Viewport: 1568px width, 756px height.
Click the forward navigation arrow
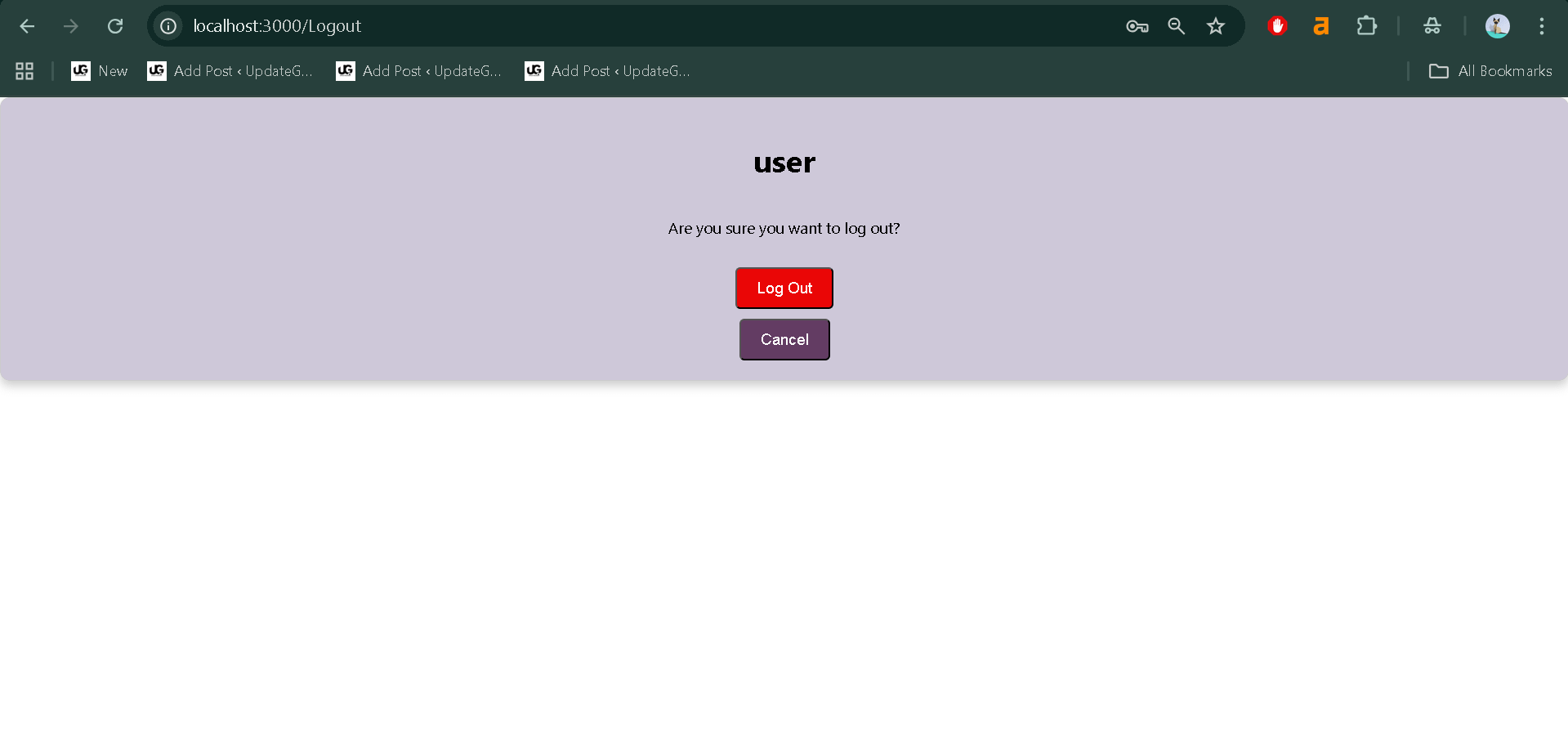pyautogui.click(x=71, y=26)
